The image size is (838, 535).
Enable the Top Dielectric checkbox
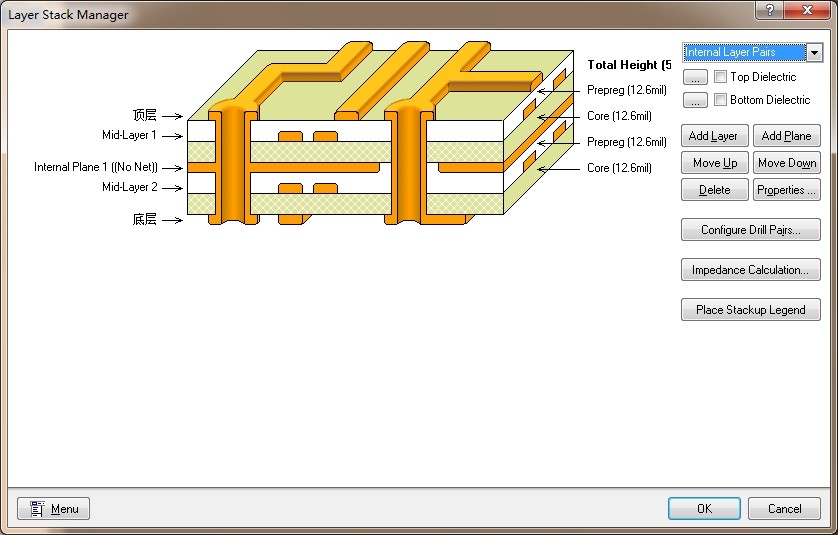(720, 76)
